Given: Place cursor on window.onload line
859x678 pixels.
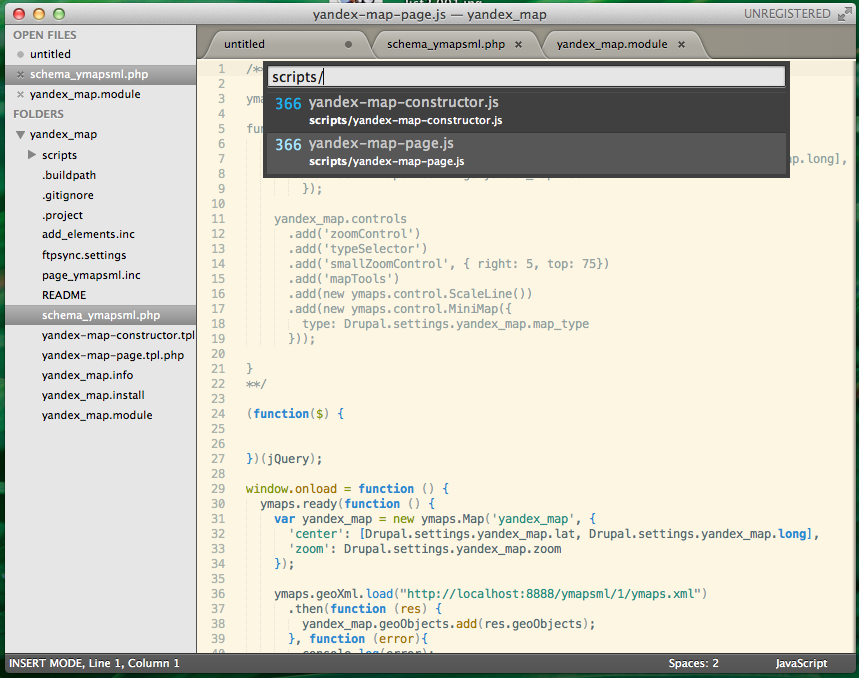Looking at the screenshot, I should coord(347,489).
